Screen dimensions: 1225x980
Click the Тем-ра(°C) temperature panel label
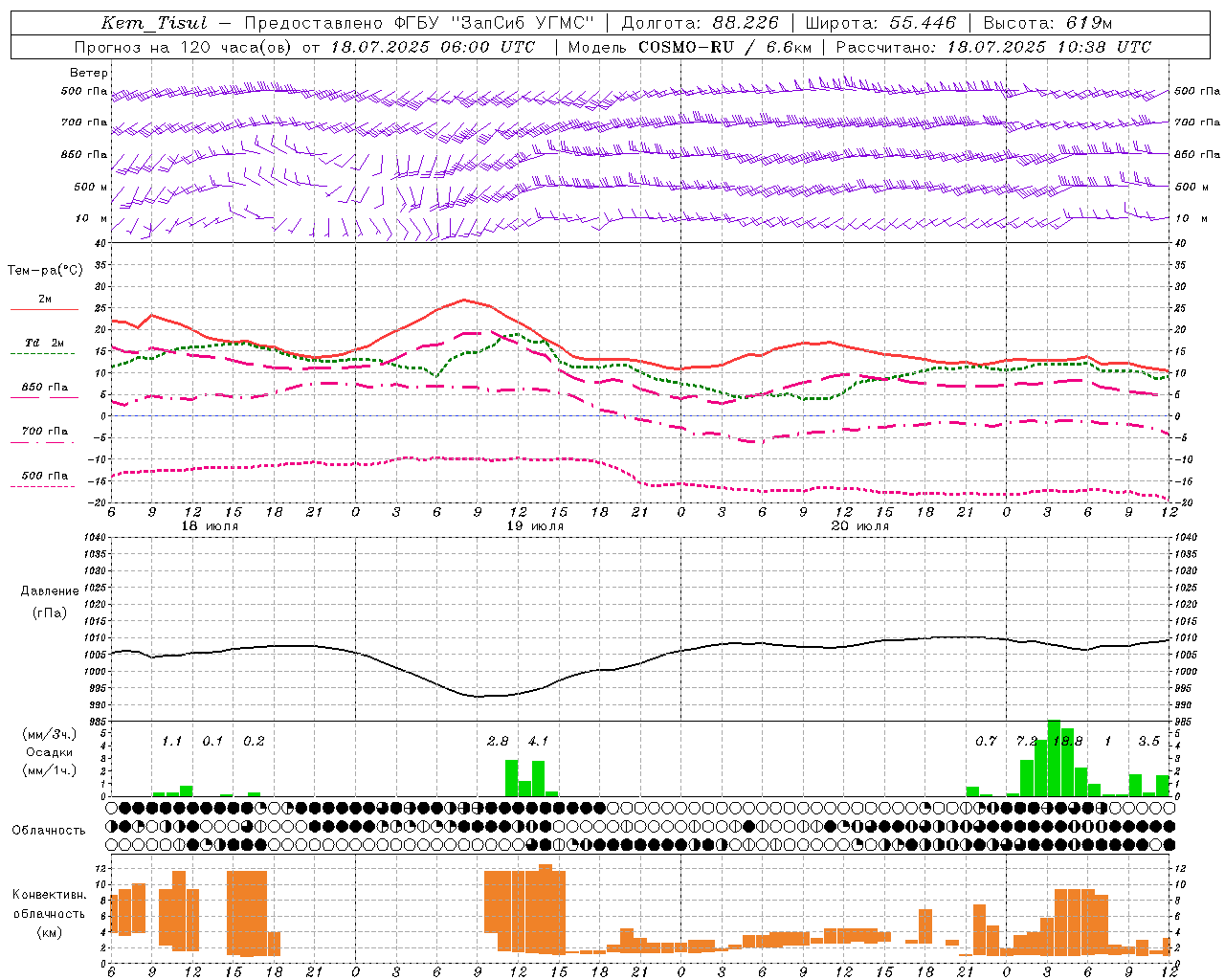[x=45, y=271]
